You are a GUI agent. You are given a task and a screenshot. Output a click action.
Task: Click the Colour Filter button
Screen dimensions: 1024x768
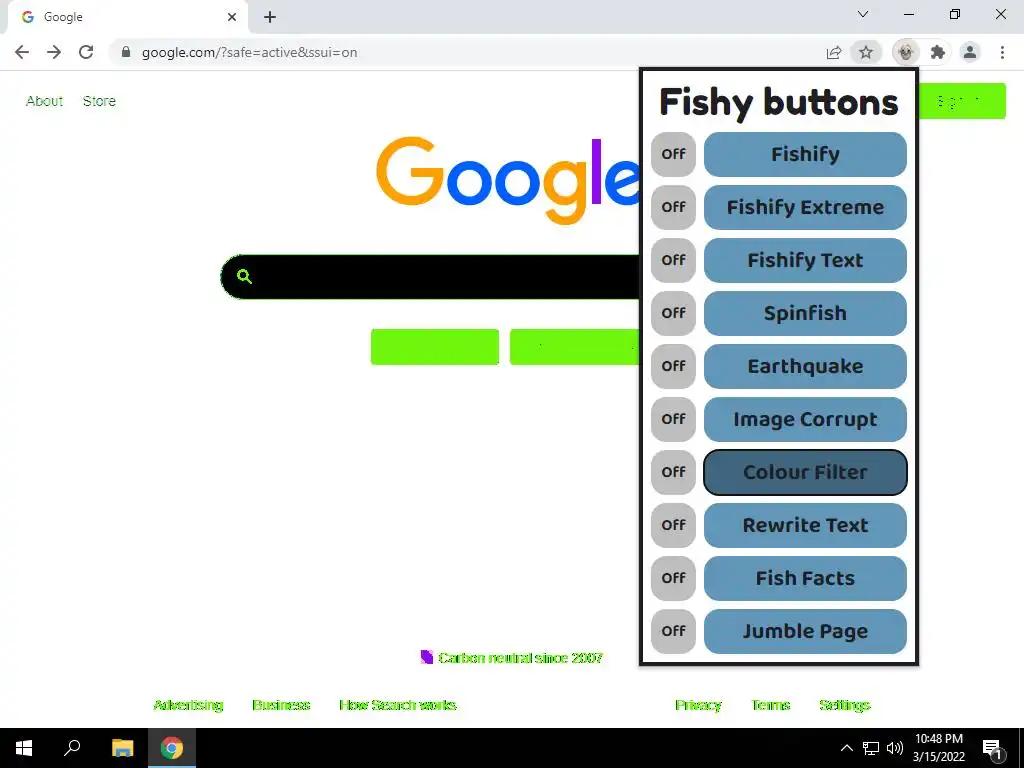pos(805,472)
